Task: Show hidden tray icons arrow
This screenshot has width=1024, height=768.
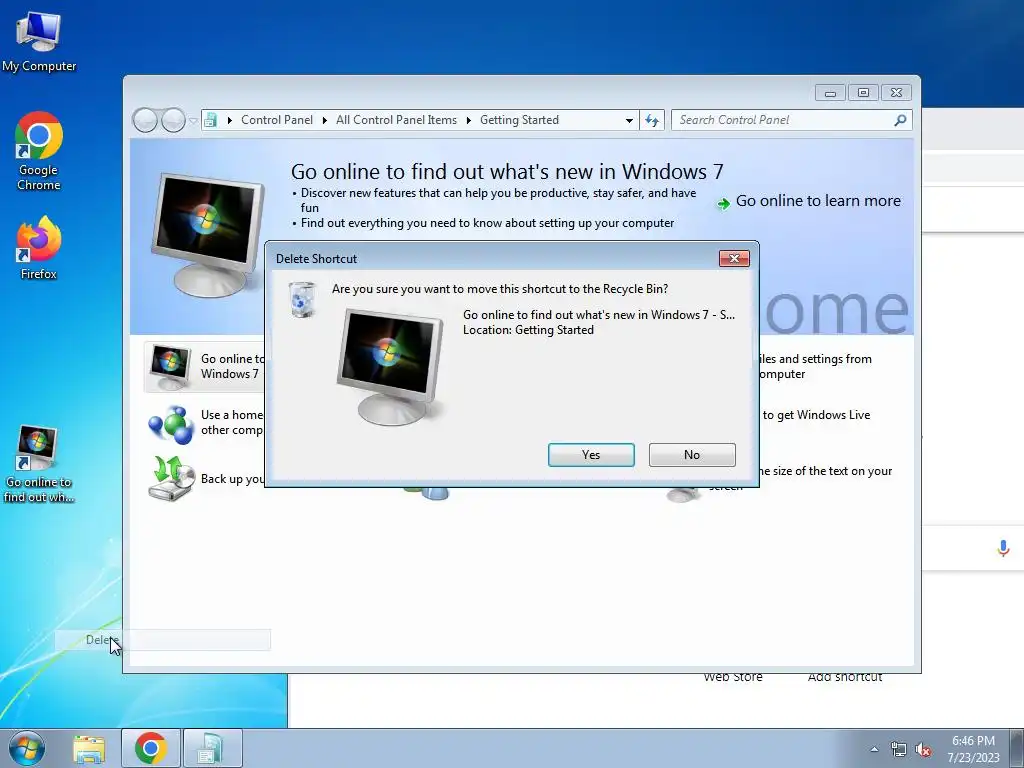Action: (874, 749)
